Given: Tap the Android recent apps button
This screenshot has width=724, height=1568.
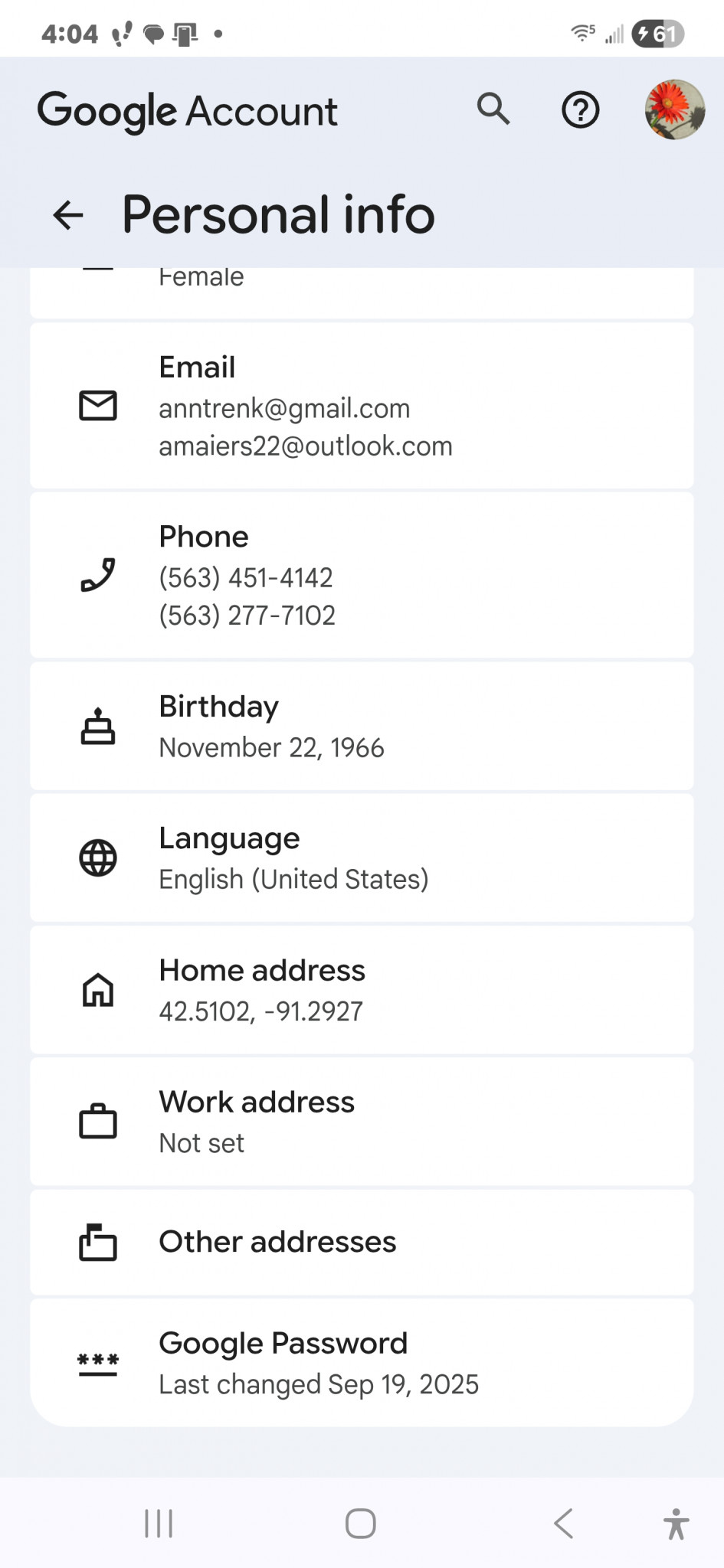Looking at the screenshot, I should pos(159,1524).
